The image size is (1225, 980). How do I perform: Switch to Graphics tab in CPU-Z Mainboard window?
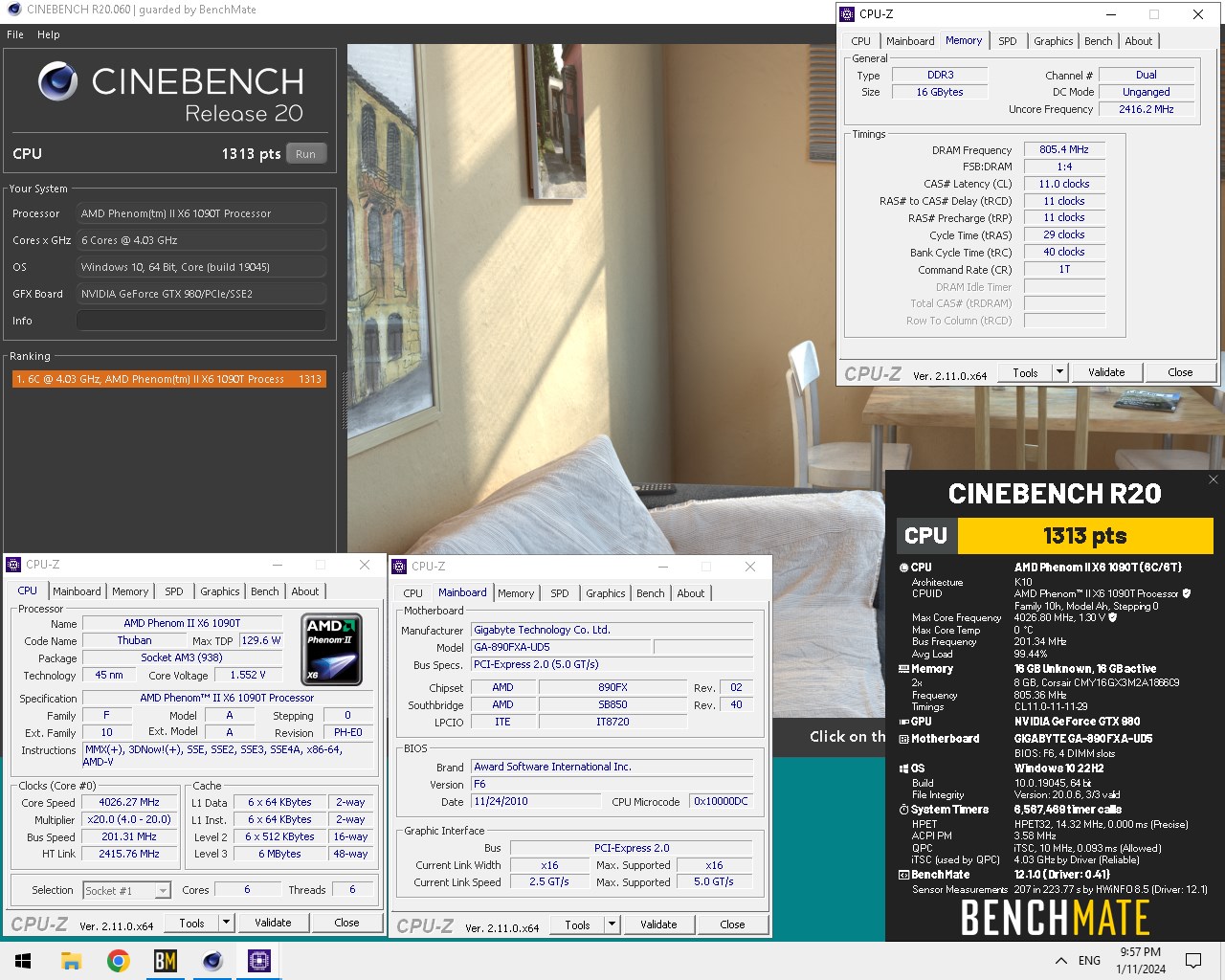pyautogui.click(x=606, y=593)
